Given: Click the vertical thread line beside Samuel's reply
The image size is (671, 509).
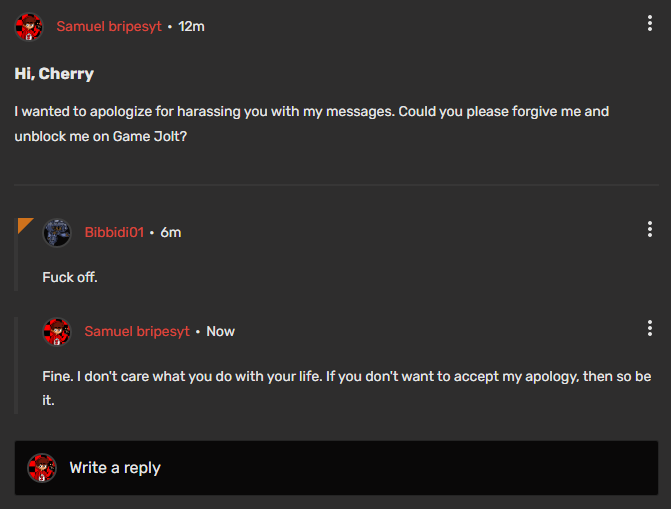Looking at the screenshot, I should point(16,365).
